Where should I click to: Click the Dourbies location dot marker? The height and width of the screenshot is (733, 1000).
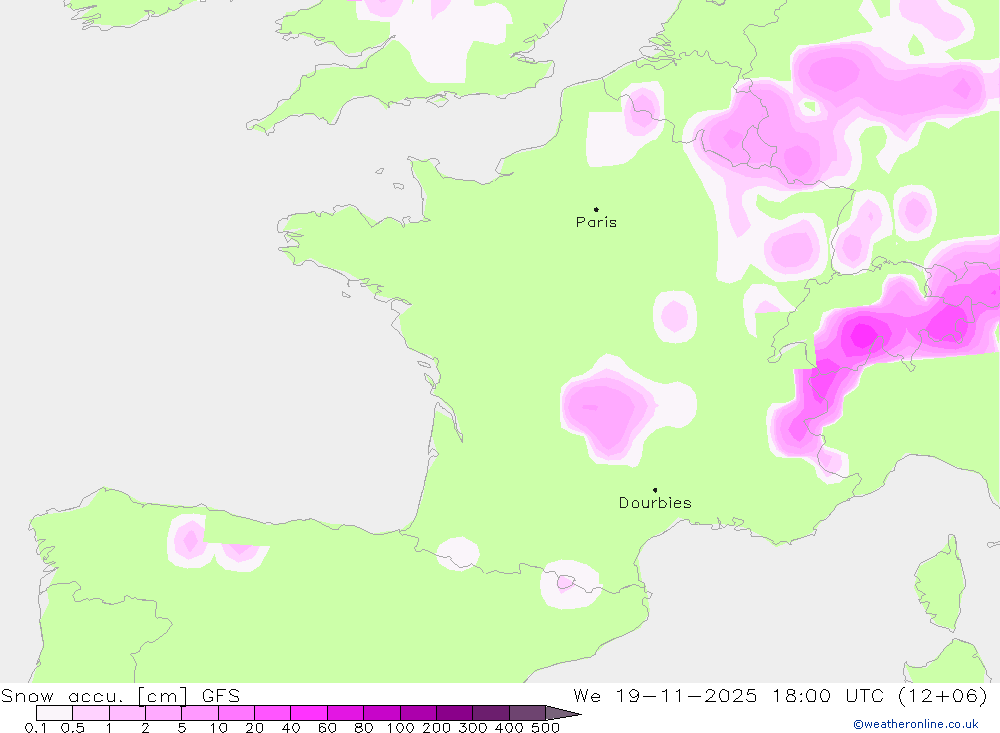point(655,490)
